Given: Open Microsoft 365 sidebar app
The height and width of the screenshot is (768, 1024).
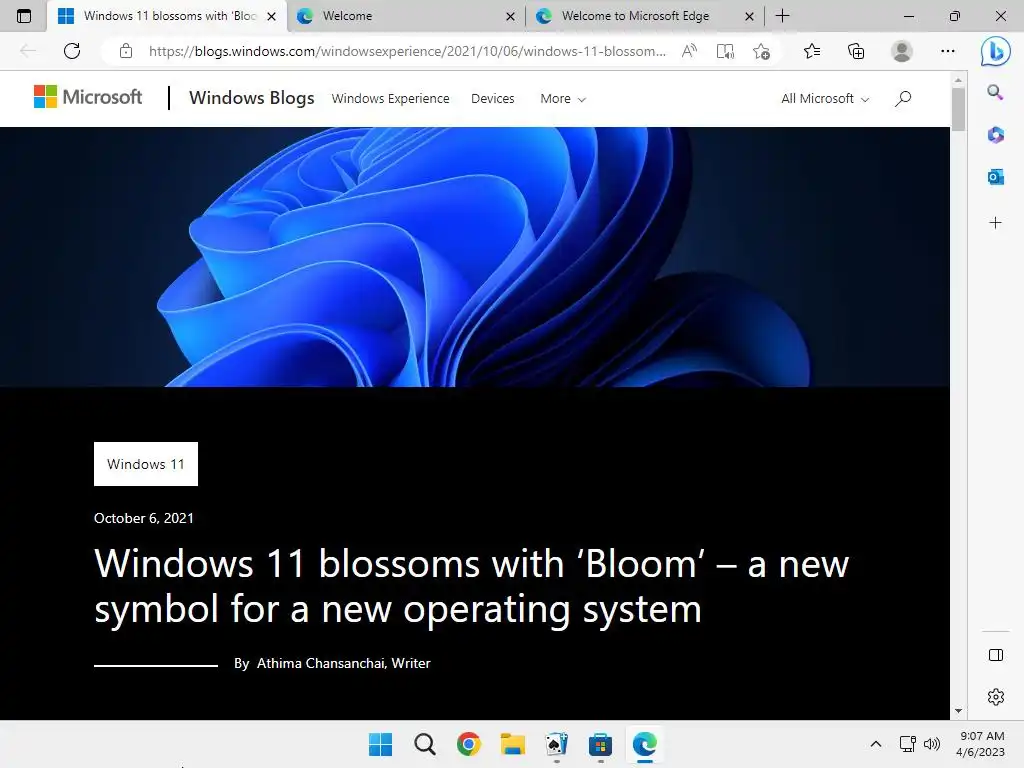Looking at the screenshot, I should [995, 135].
